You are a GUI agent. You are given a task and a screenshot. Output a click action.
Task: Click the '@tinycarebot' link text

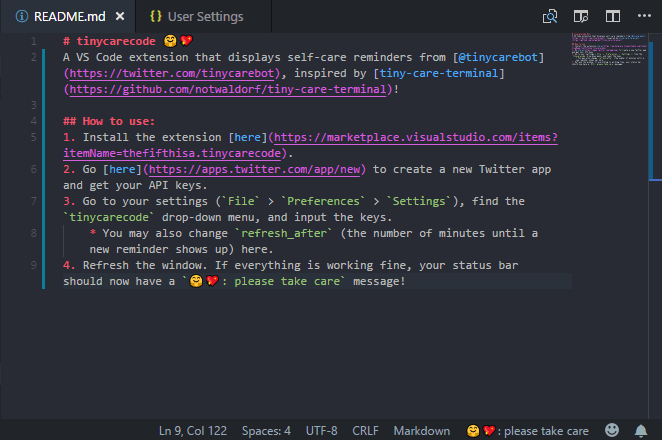click(498, 57)
